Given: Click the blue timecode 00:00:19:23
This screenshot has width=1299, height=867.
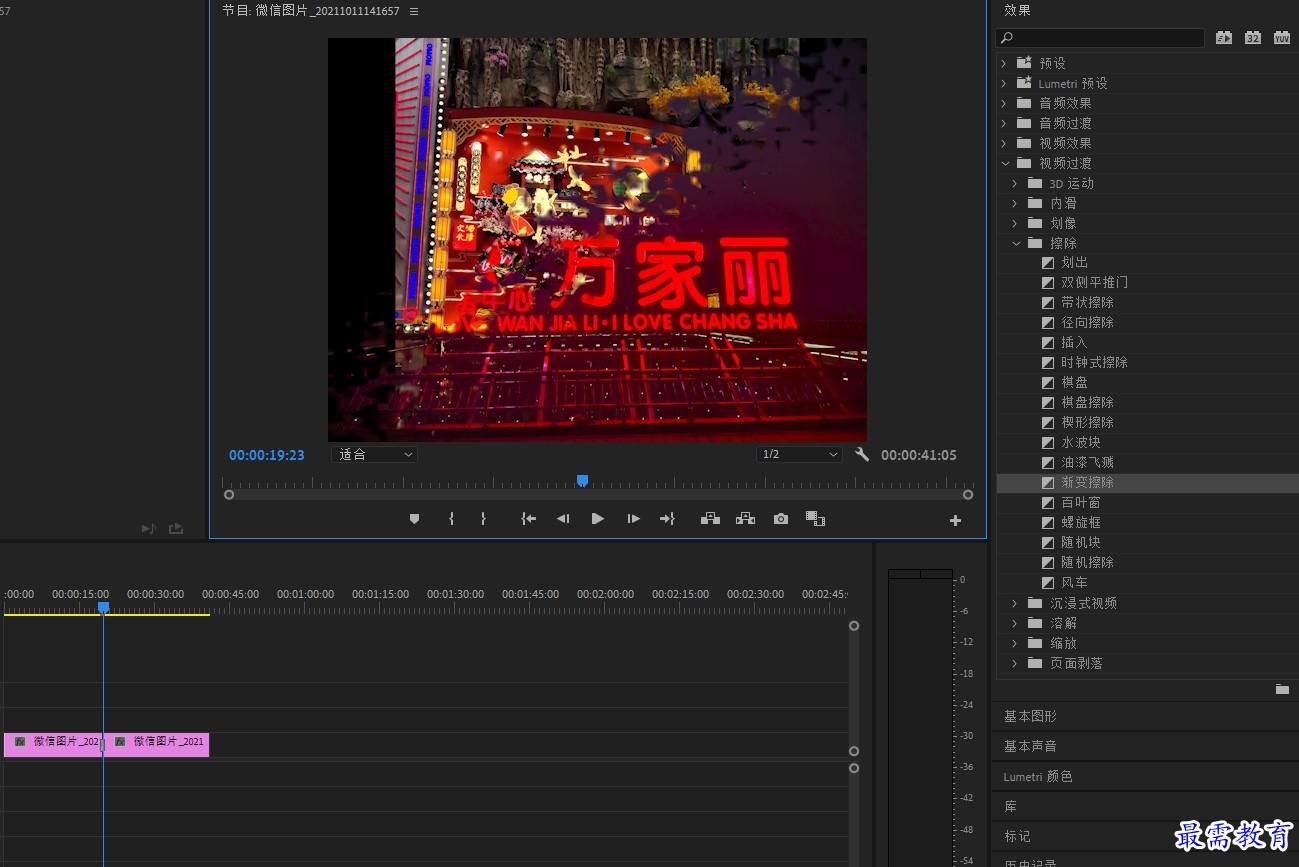Looking at the screenshot, I should [266, 455].
